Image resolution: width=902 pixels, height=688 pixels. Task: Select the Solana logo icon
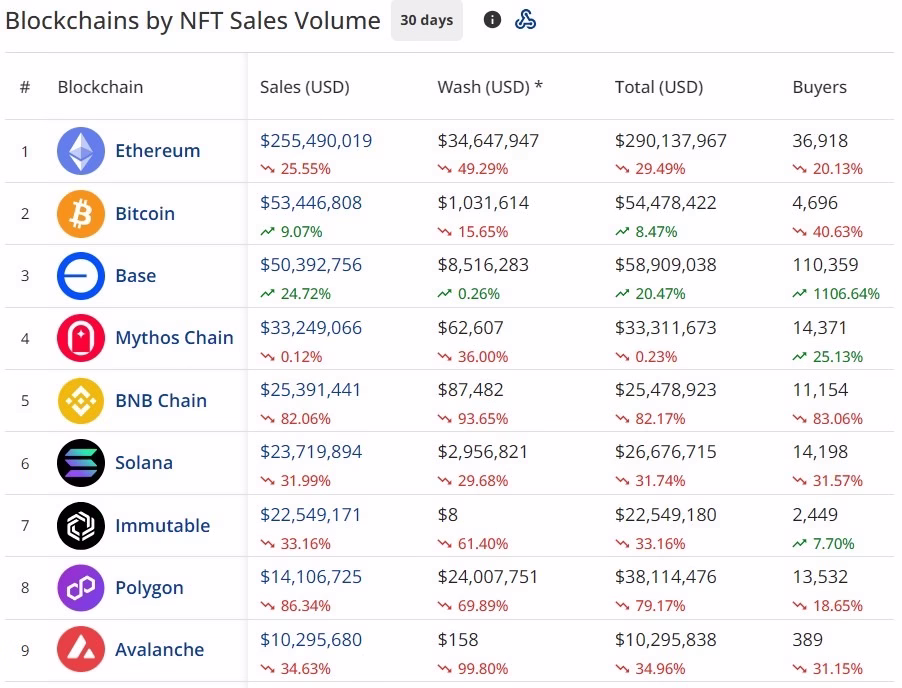80,463
